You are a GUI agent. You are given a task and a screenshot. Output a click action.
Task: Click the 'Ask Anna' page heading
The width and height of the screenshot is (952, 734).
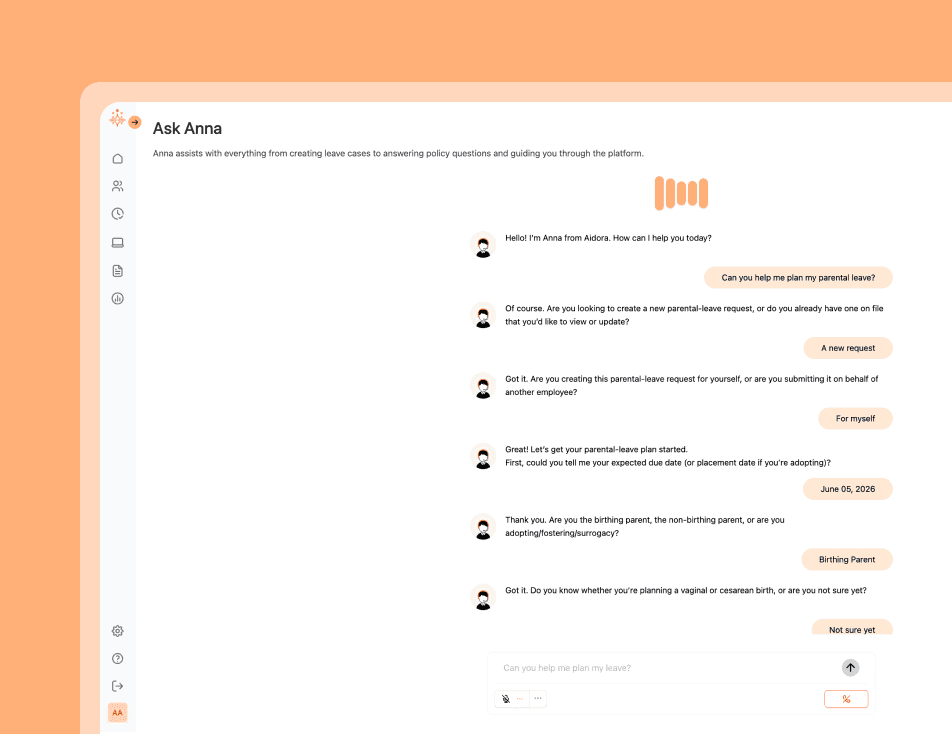point(187,129)
